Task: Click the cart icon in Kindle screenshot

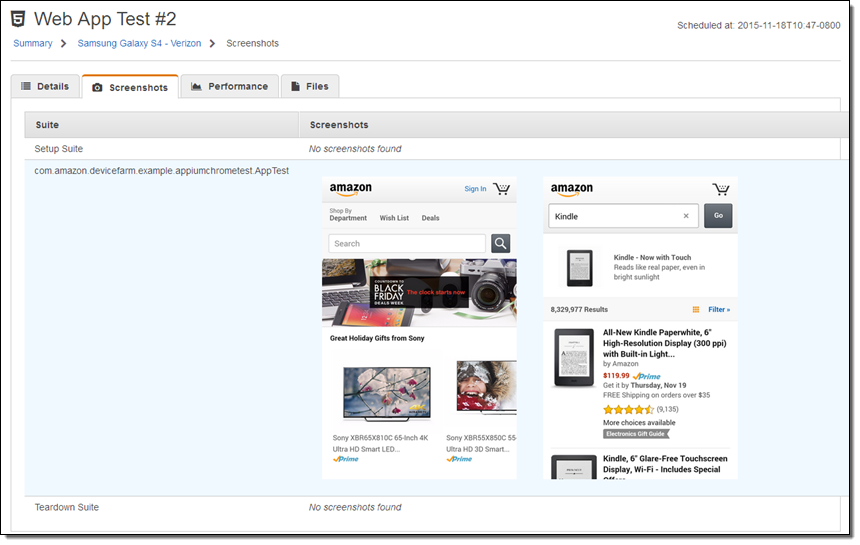Action: pos(721,189)
